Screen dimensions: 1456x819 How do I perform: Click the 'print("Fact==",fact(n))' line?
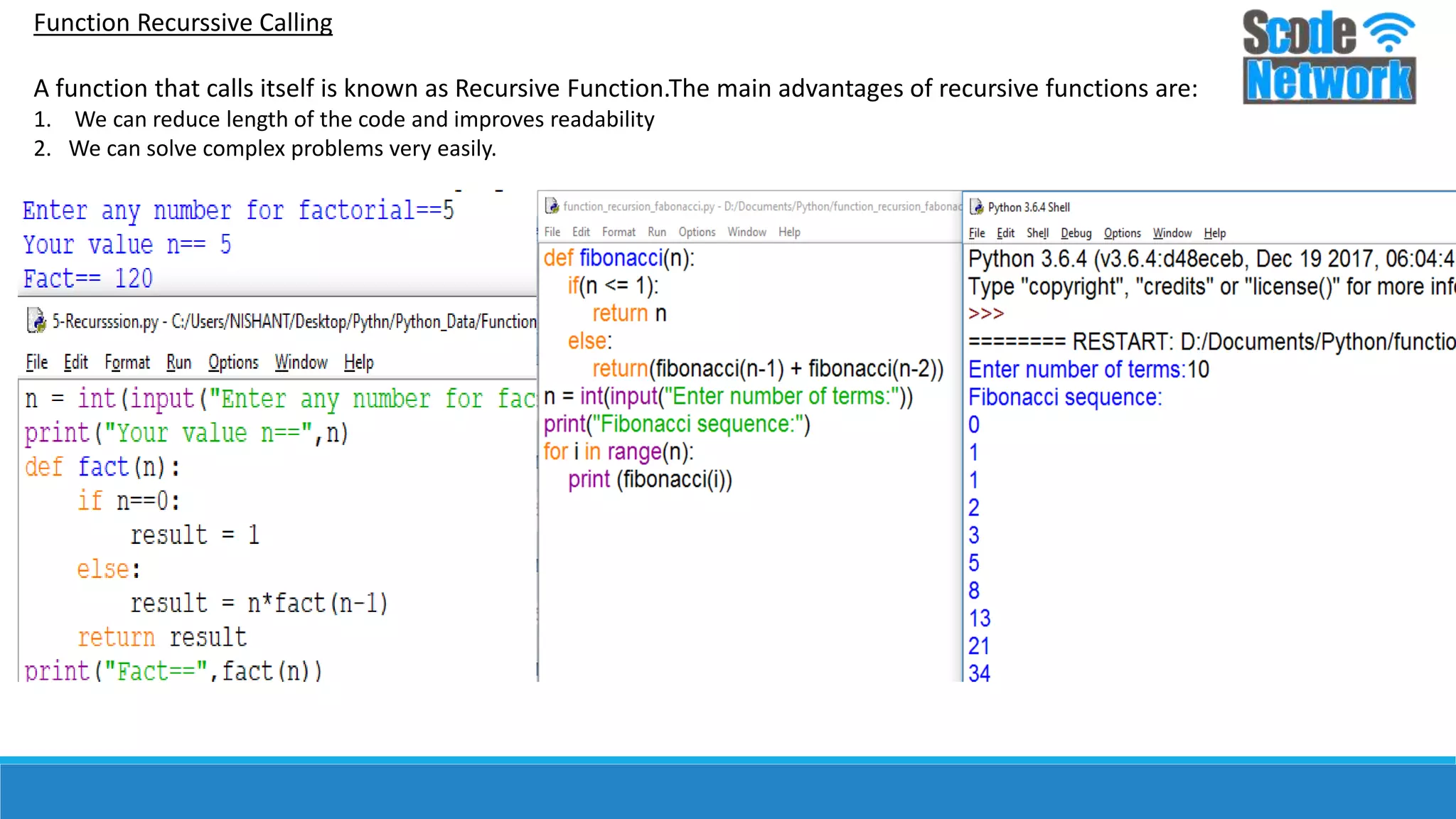(173, 670)
